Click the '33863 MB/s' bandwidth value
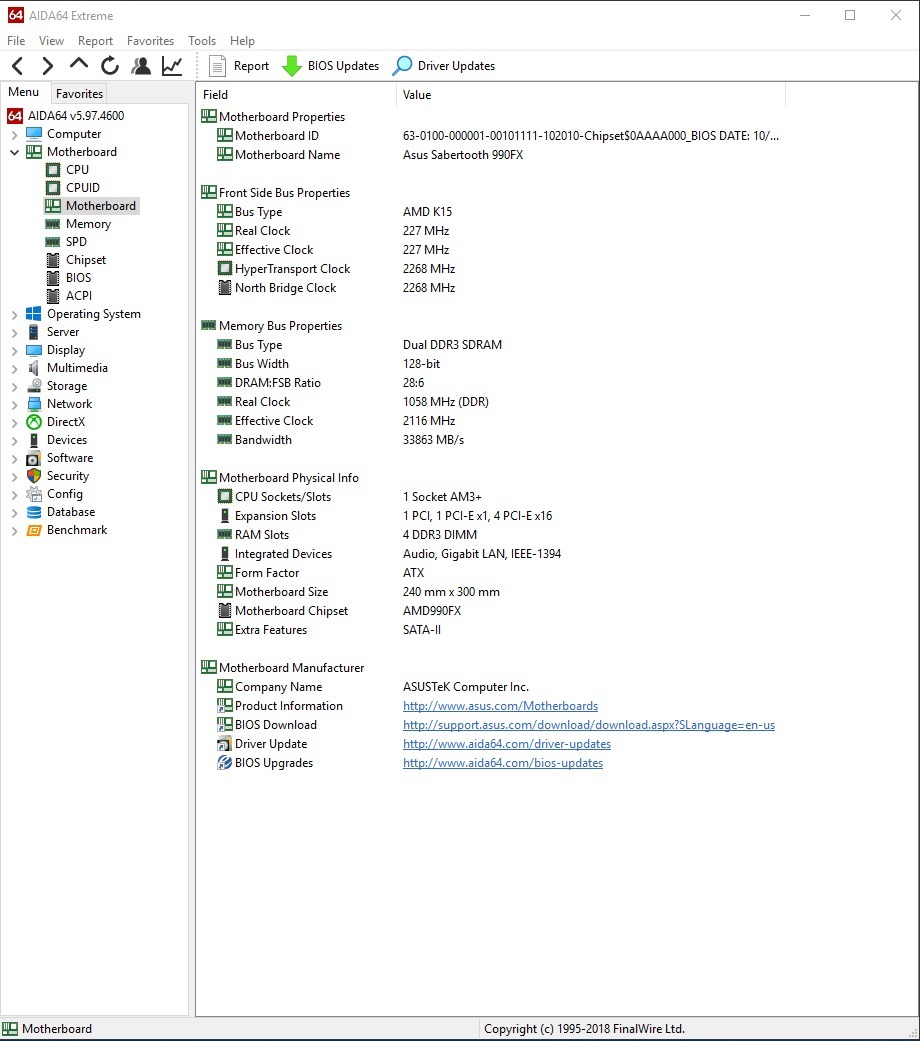This screenshot has height=1041, width=920. coord(433,440)
